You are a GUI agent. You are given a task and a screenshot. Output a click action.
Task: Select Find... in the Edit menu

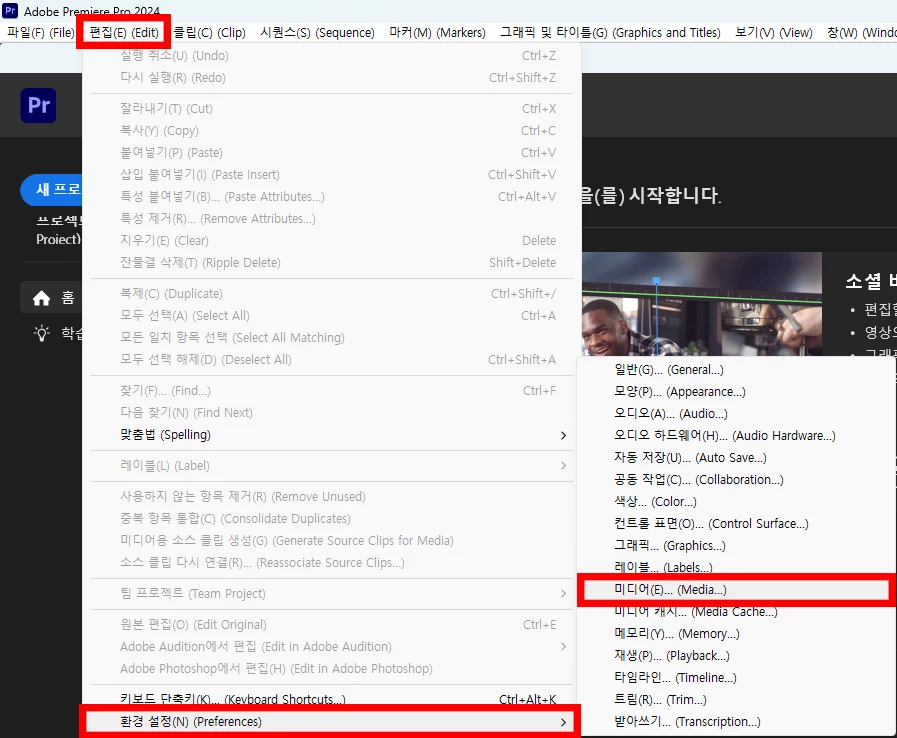tap(332, 391)
